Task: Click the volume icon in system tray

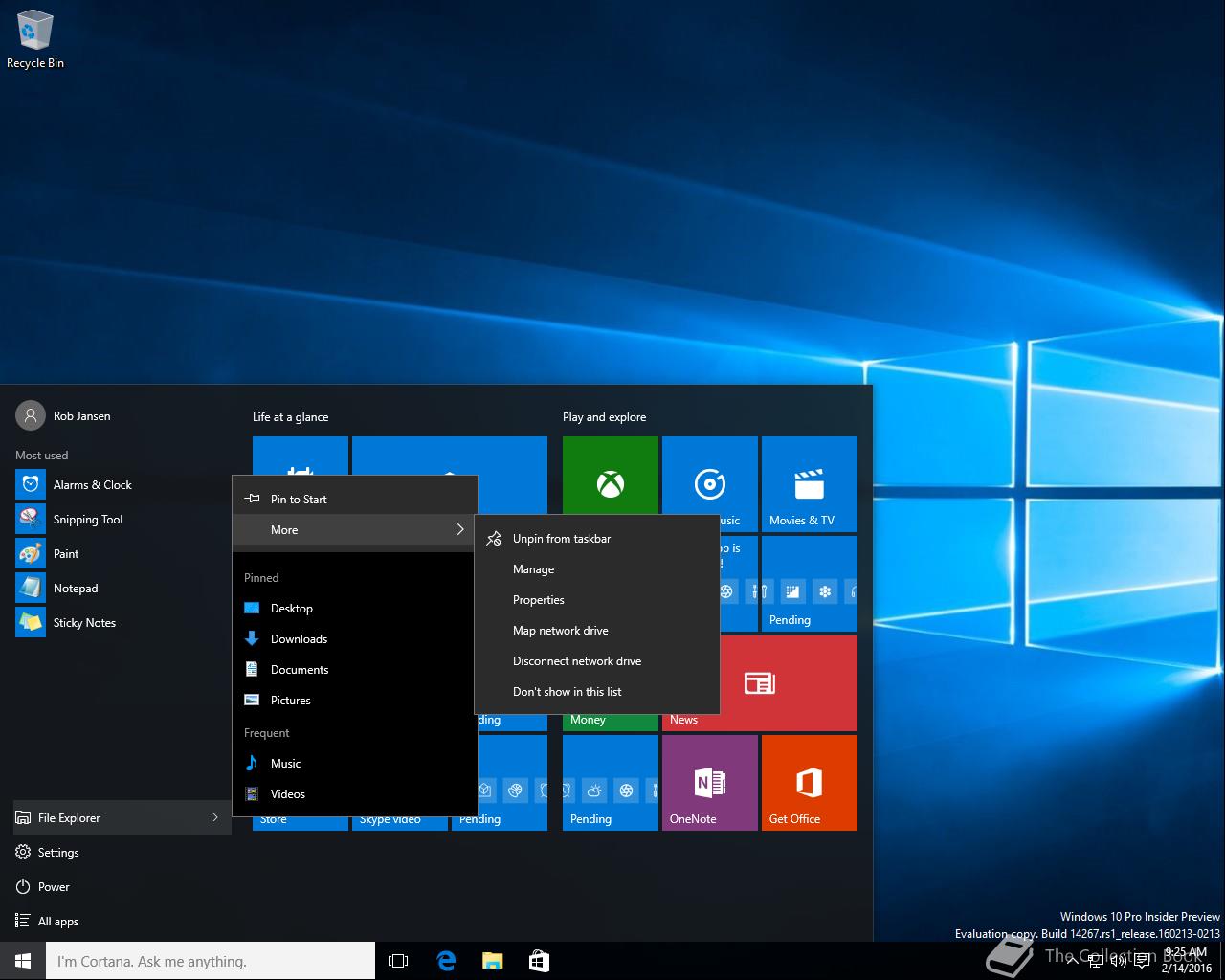Action: (1117, 961)
